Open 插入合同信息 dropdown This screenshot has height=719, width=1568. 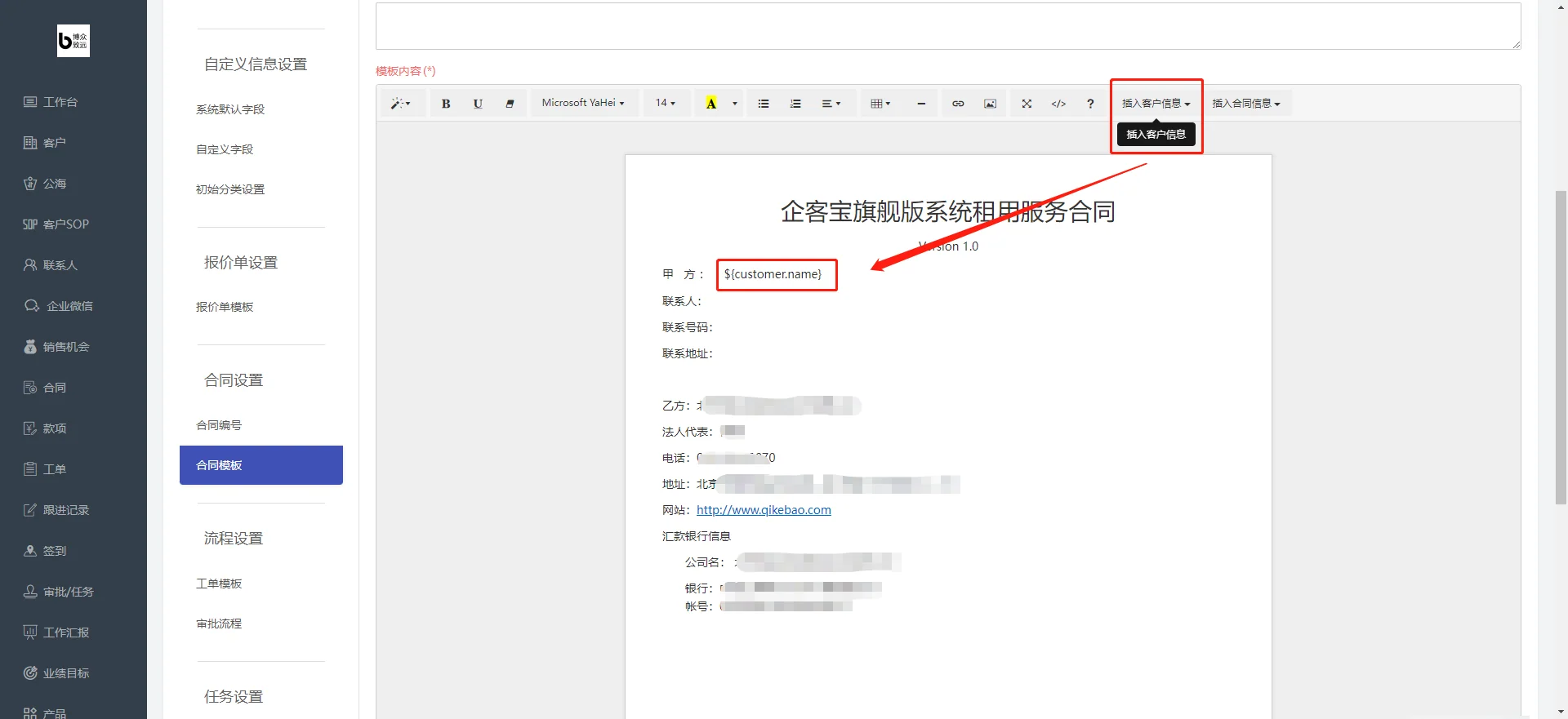(x=1246, y=104)
